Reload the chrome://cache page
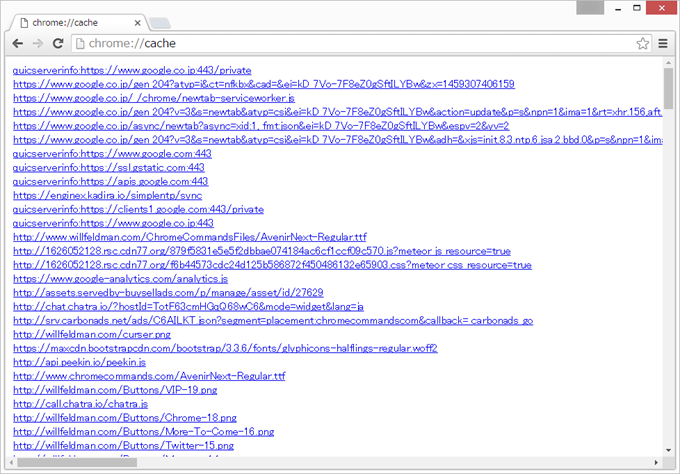The width and height of the screenshot is (680, 474). click(x=59, y=44)
